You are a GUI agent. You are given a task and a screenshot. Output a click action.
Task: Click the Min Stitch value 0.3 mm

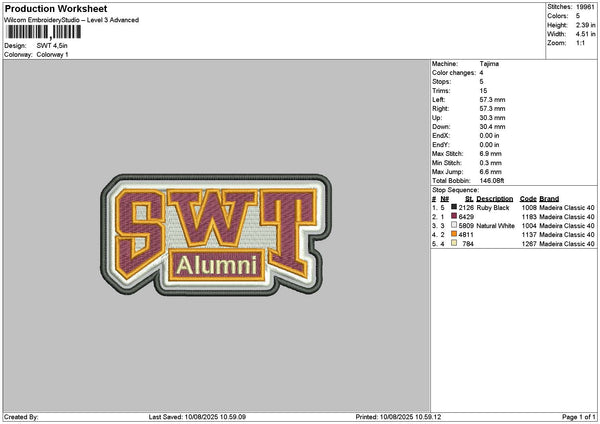point(491,163)
